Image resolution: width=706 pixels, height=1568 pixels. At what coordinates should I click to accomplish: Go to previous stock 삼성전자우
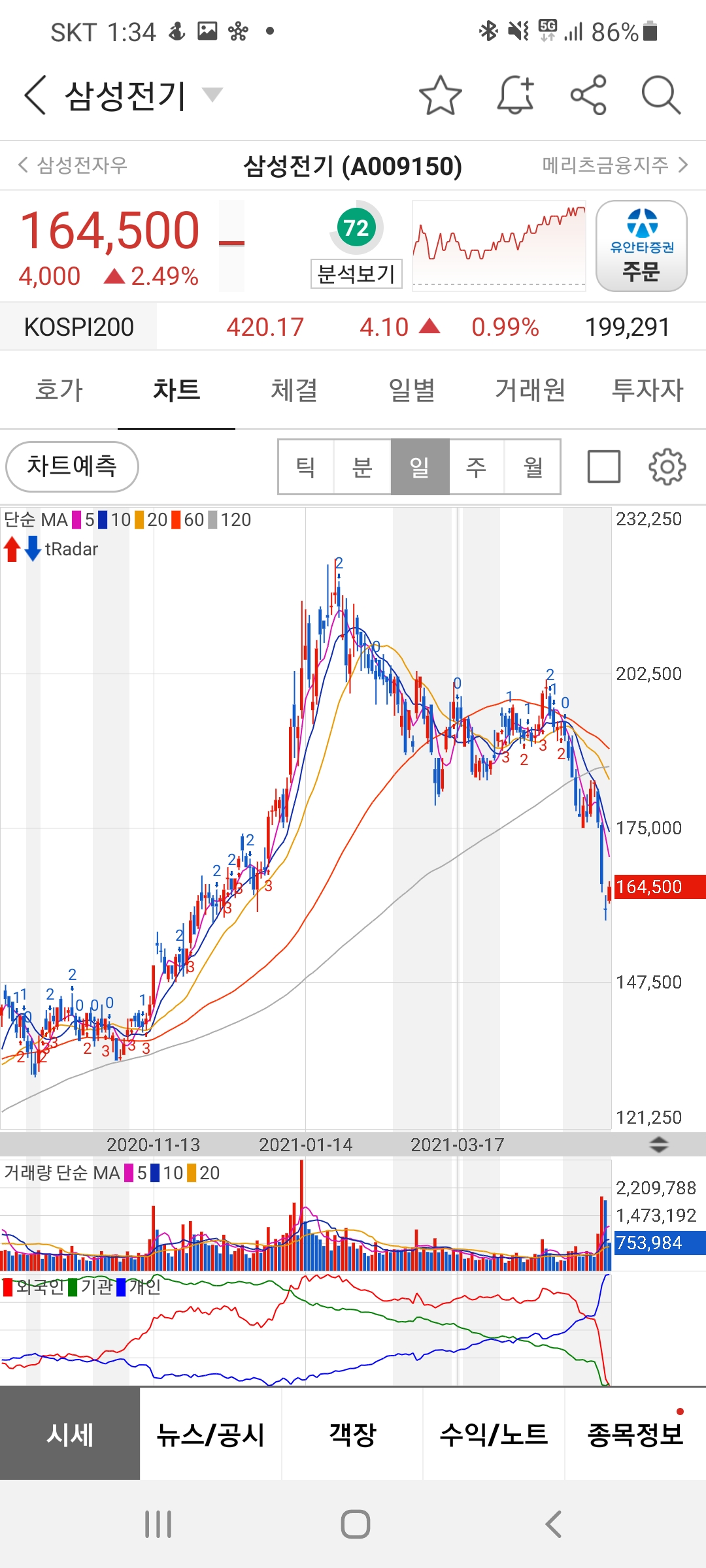click(73, 165)
